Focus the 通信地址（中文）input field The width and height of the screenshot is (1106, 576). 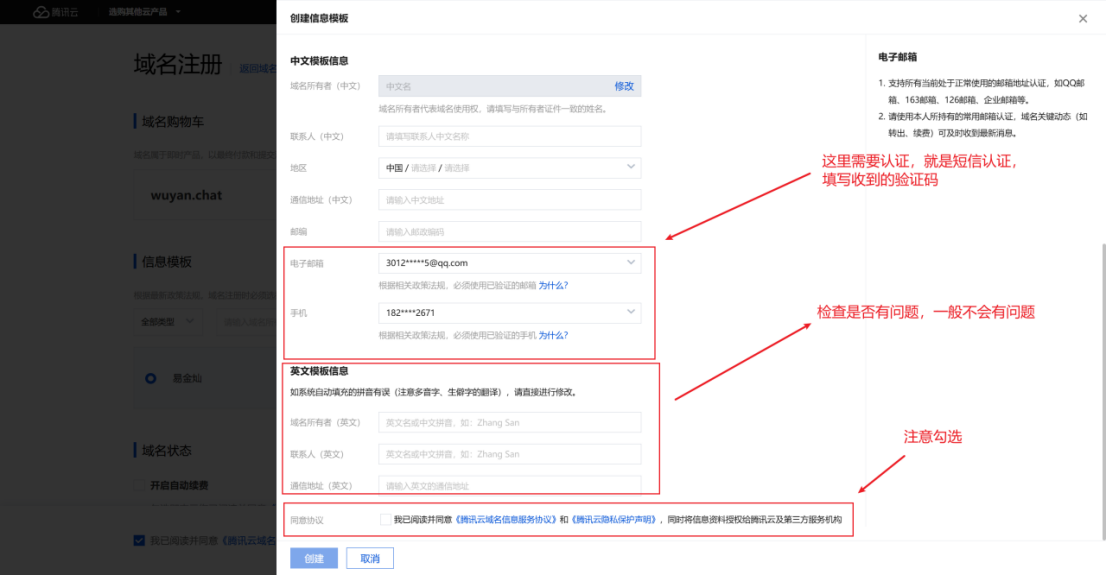coord(509,200)
